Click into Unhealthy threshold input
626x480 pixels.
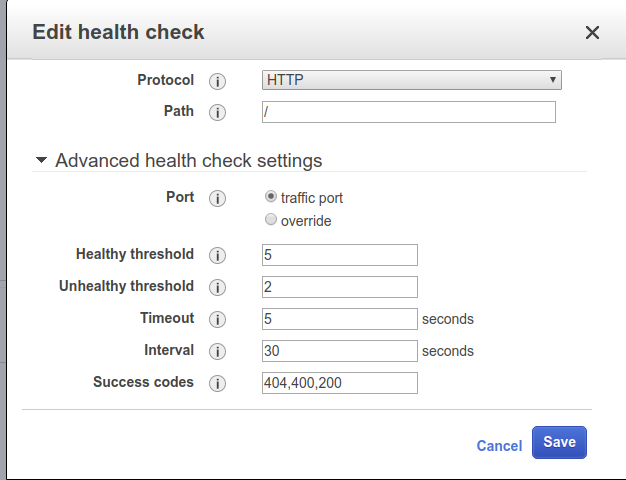point(339,287)
